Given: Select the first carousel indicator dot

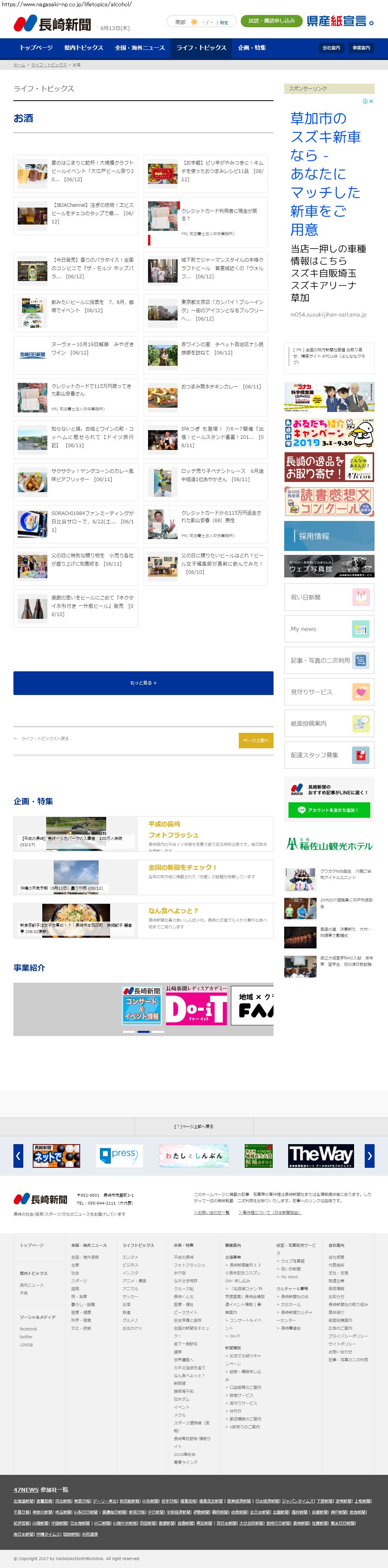Looking at the screenshot, I should tap(129, 1032).
